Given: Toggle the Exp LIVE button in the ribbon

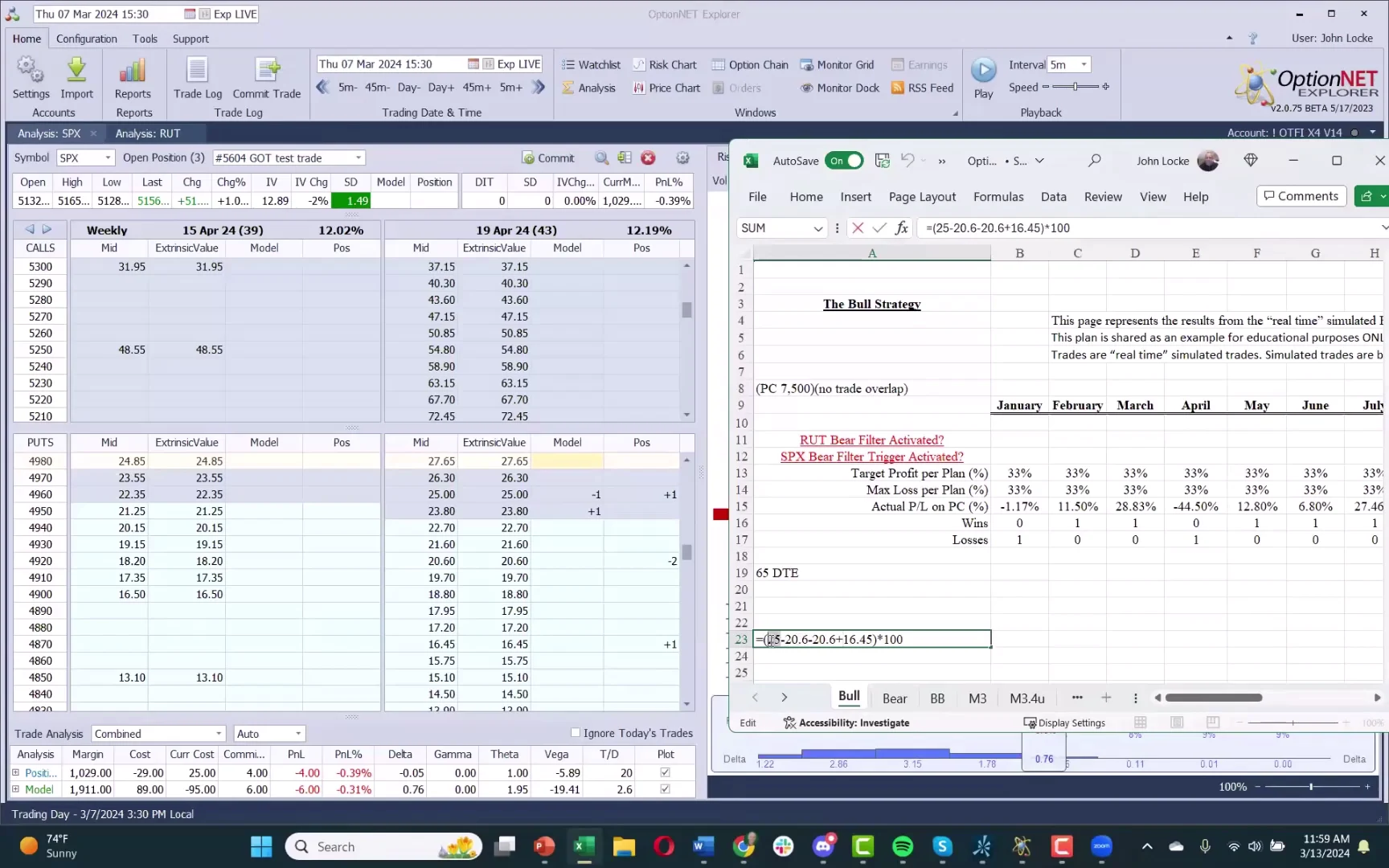Looking at the screenshot, I should click(512, 64).
